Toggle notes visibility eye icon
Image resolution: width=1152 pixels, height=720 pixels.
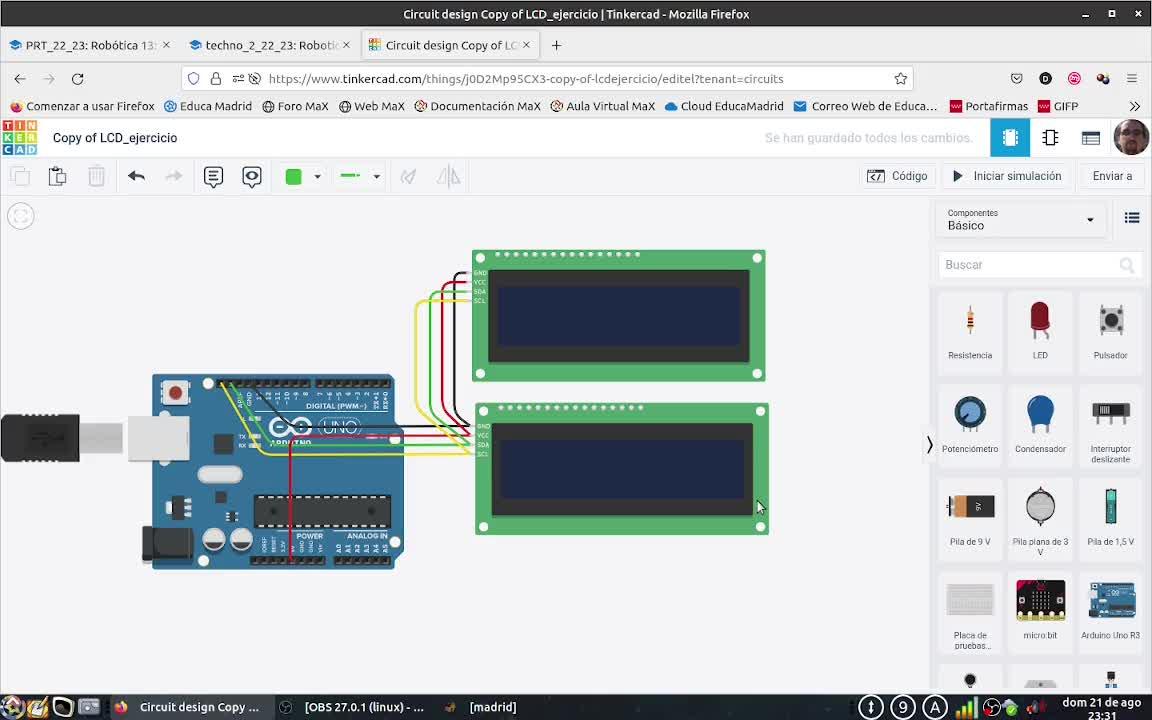click(252, 176)
